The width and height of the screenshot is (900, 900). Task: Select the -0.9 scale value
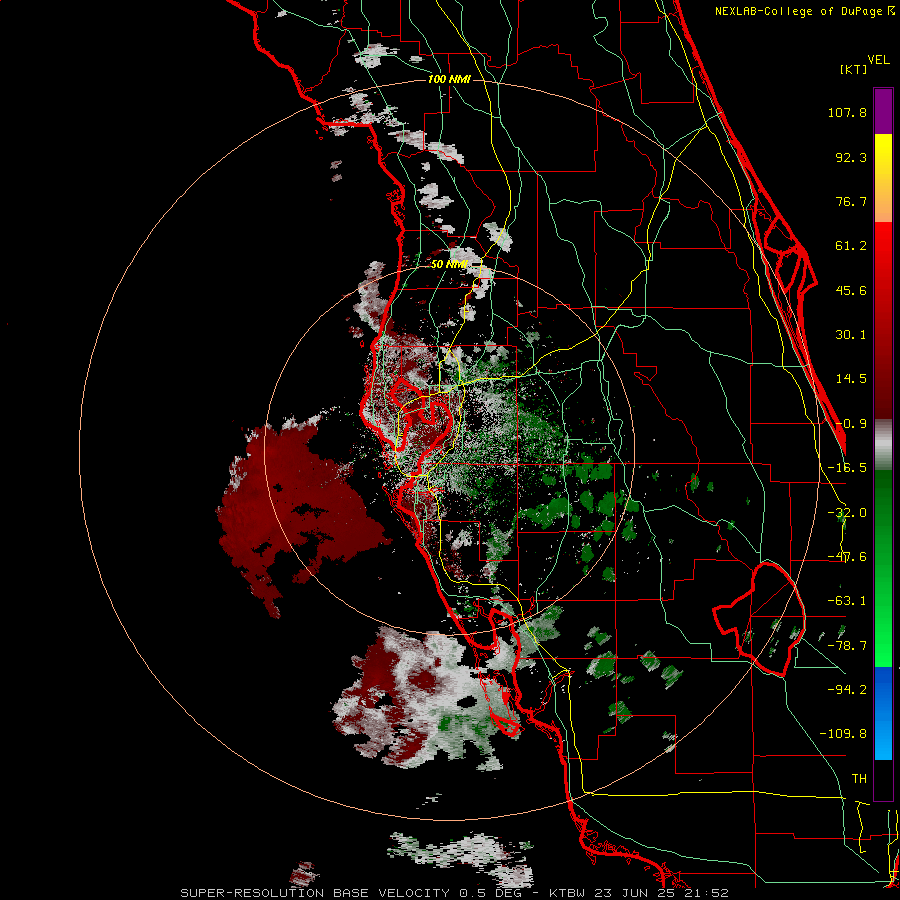[x=851, y=424]
